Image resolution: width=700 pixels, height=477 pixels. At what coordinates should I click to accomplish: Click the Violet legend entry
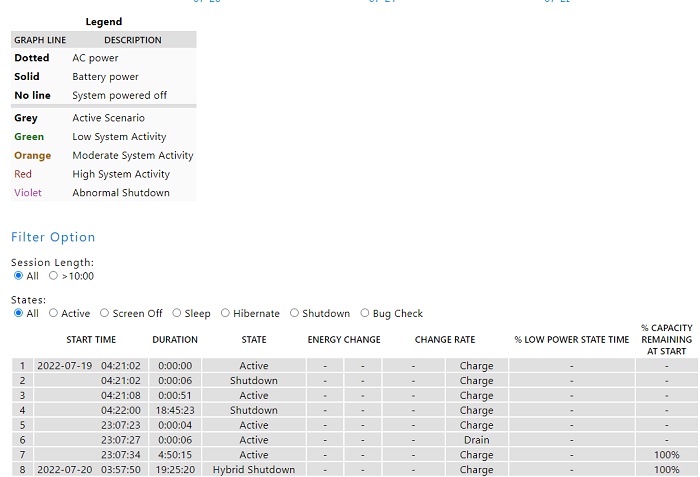point(28,193)
